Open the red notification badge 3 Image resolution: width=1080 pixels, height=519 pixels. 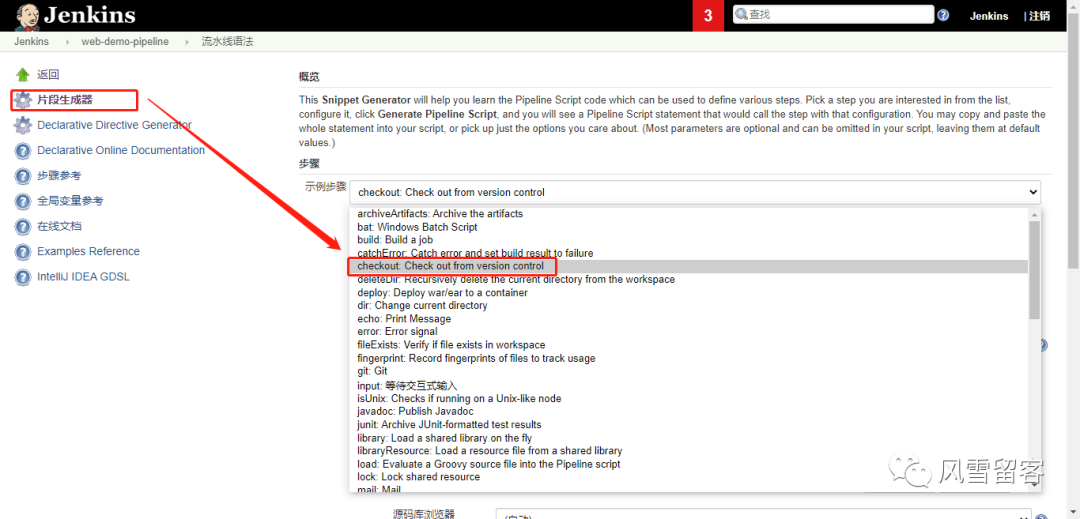(708, 16)
